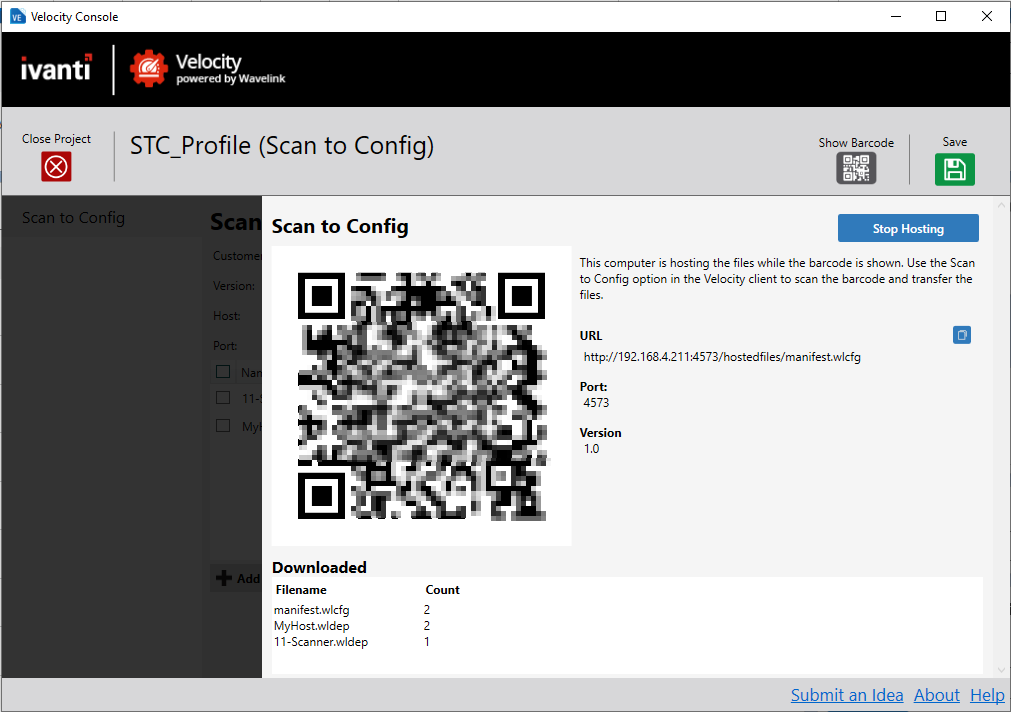Toggle the first file checkbox in the list

click(x=222, y=371)
